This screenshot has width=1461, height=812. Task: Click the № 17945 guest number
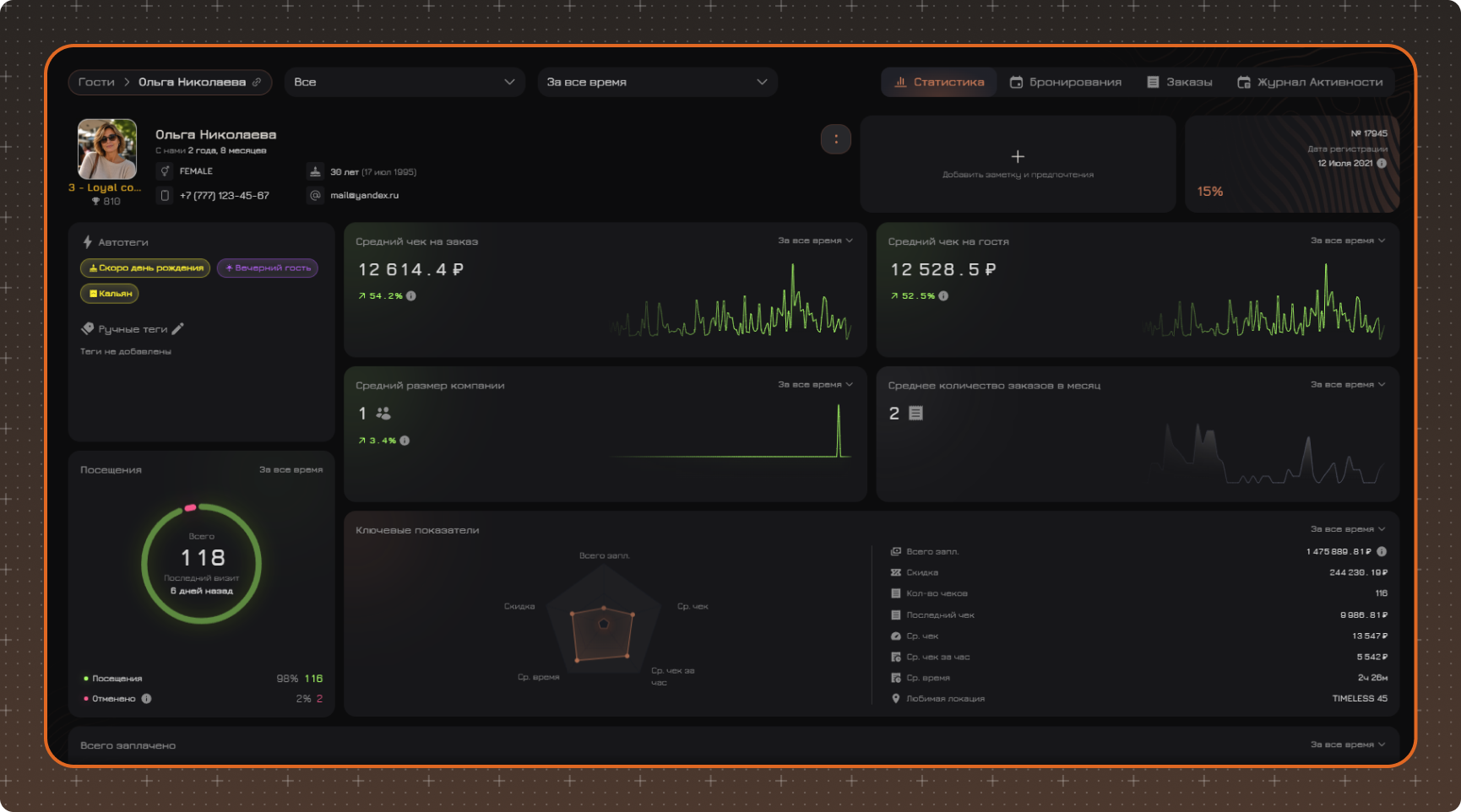coord(1369,133)
